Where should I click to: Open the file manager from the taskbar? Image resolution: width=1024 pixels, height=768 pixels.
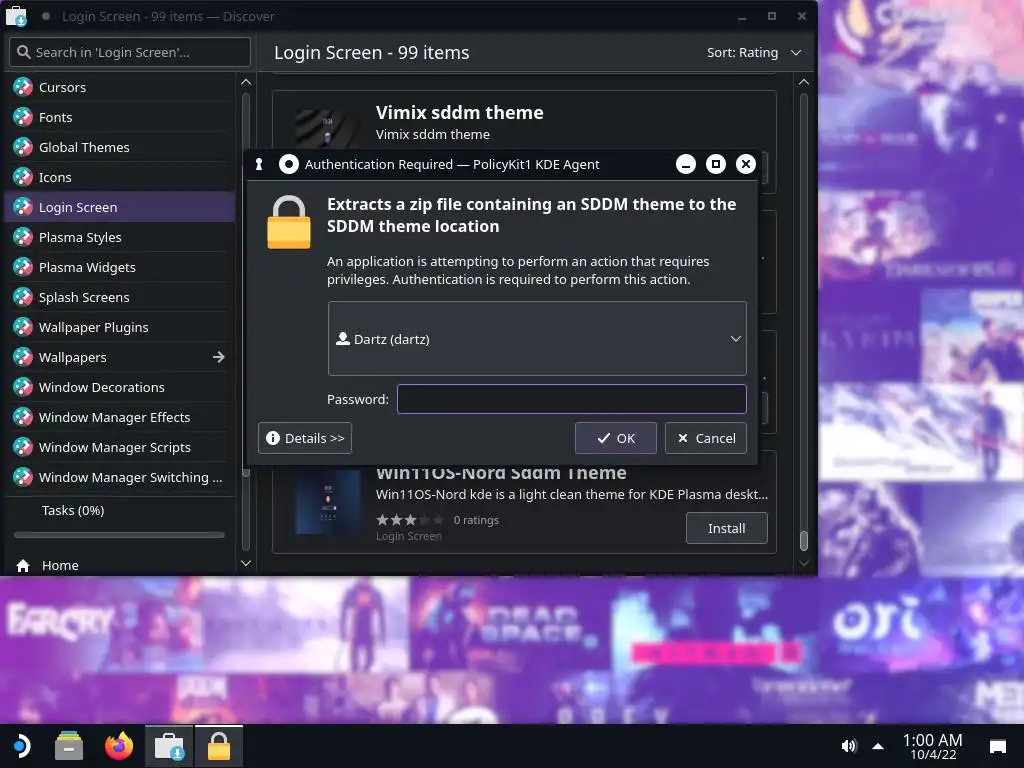tap(69, 746)
